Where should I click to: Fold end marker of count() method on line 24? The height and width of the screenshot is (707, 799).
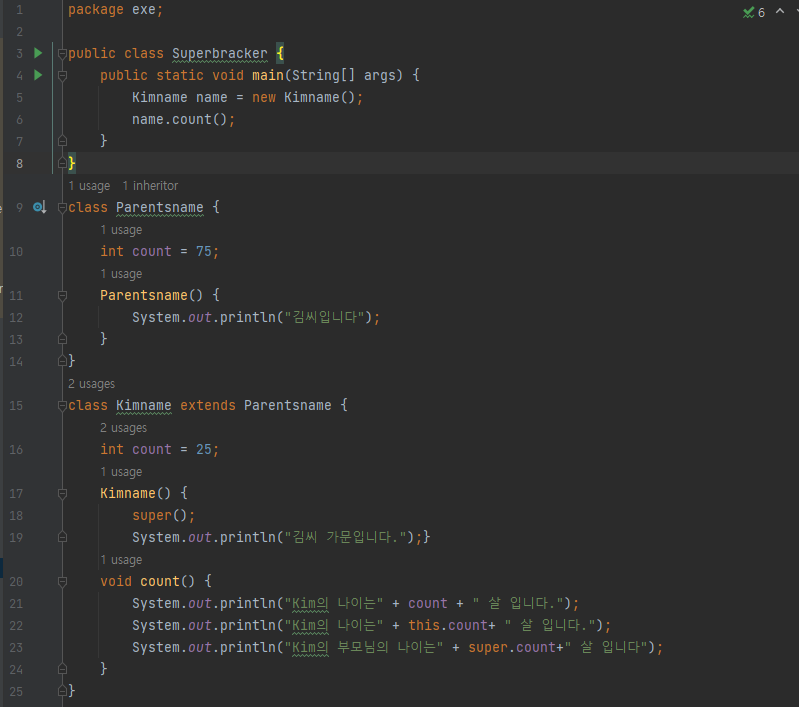coord(62,669)
